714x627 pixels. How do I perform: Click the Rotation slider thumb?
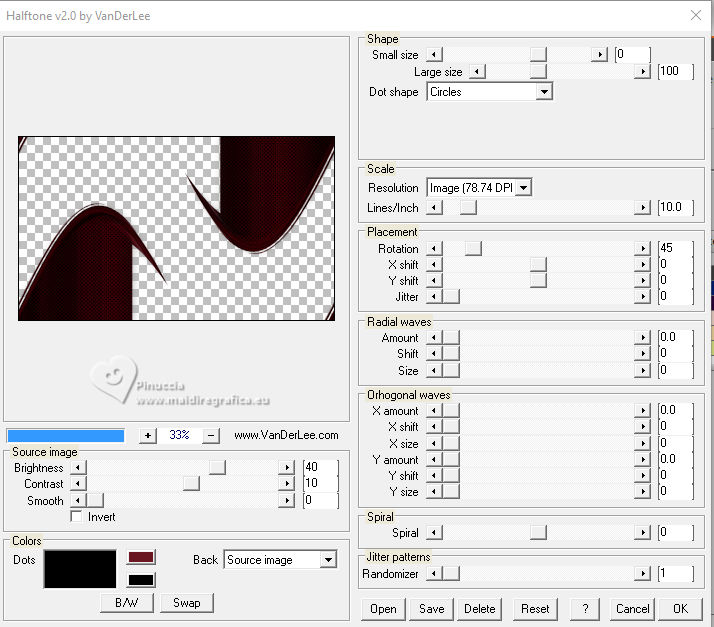pyautogui.click(x=473, y=248)
